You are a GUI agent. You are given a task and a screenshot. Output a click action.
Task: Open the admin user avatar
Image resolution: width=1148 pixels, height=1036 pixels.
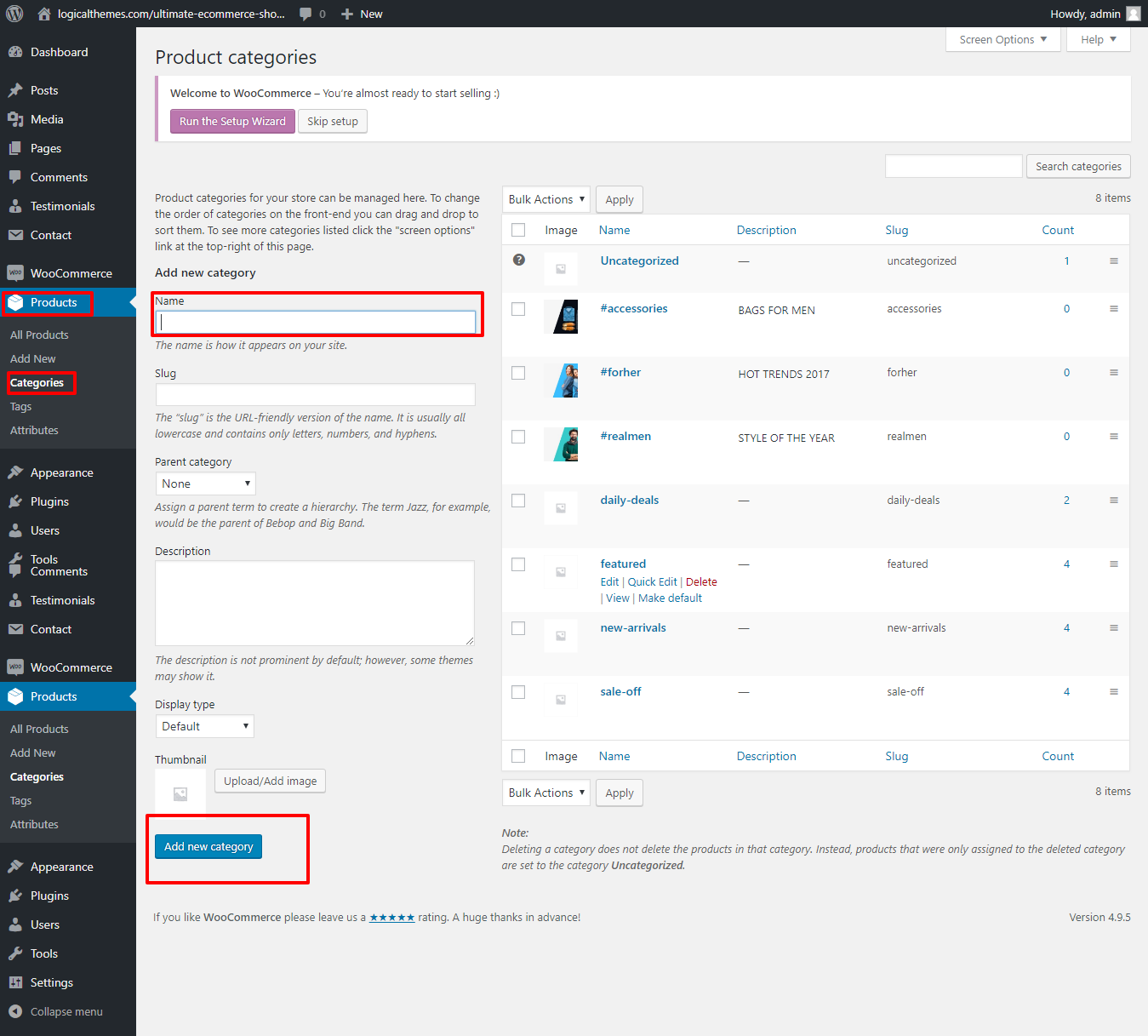(1134, 14)
